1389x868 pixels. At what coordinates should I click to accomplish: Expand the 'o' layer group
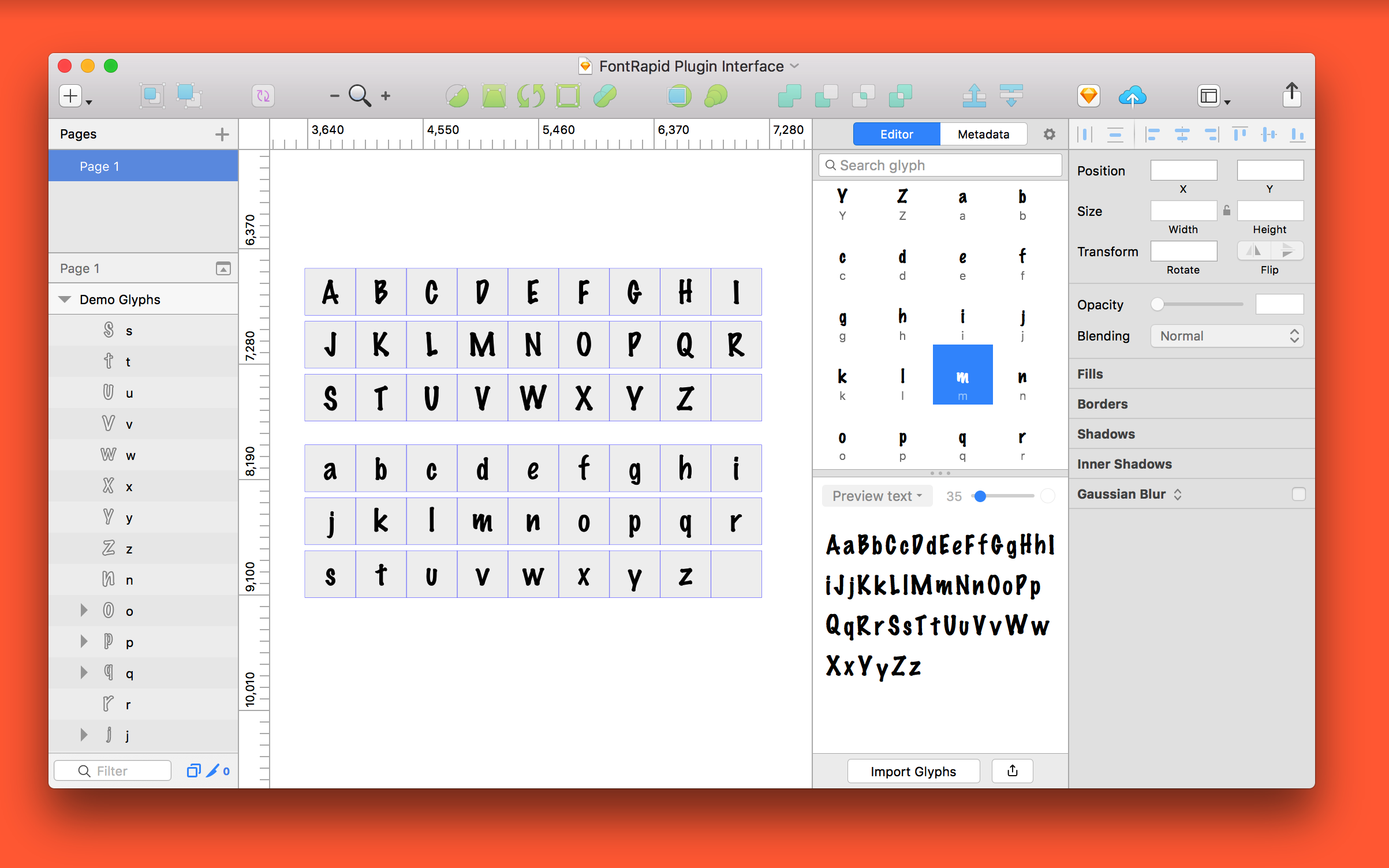[84, 610]
